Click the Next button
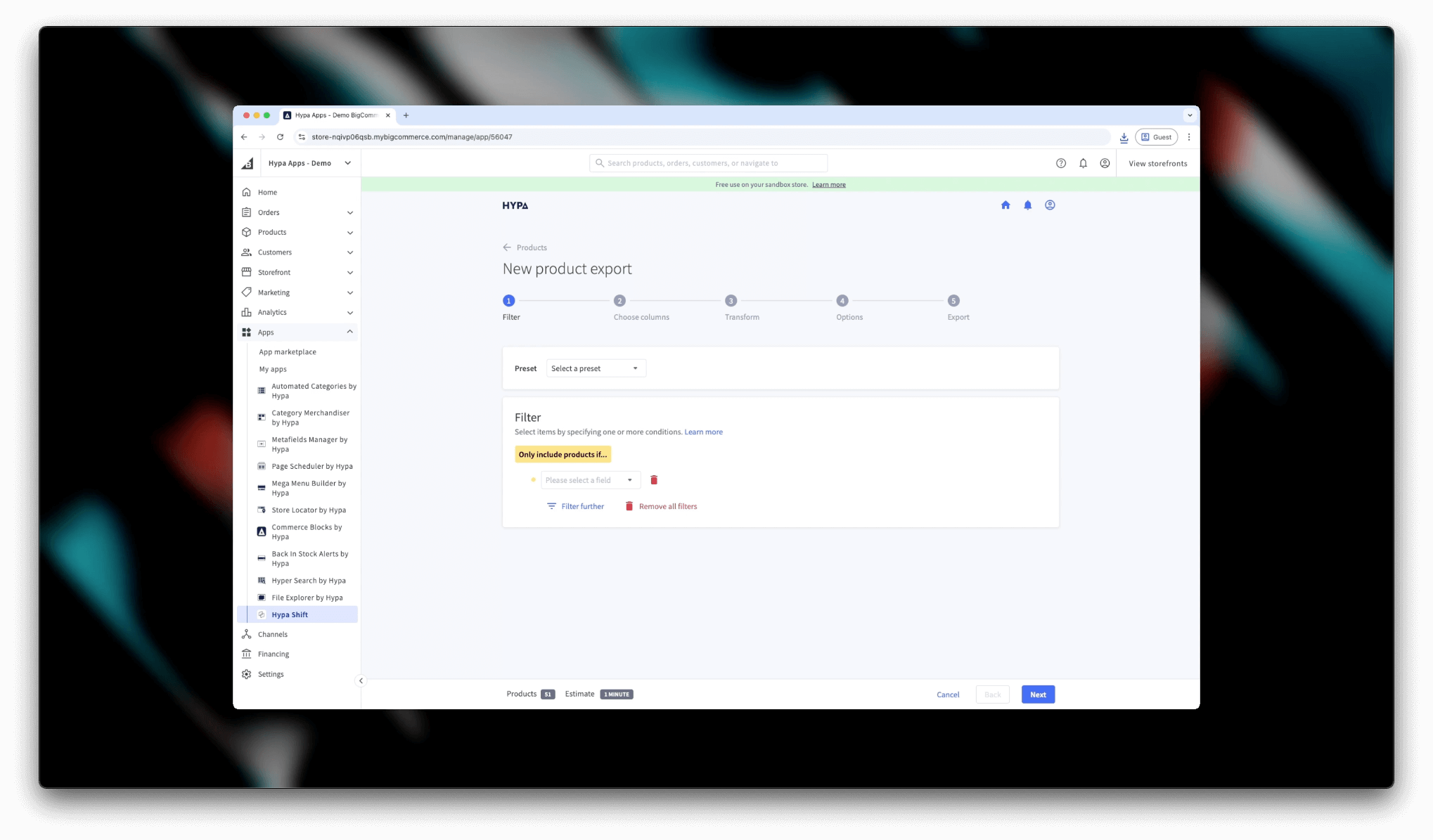 1038,694
